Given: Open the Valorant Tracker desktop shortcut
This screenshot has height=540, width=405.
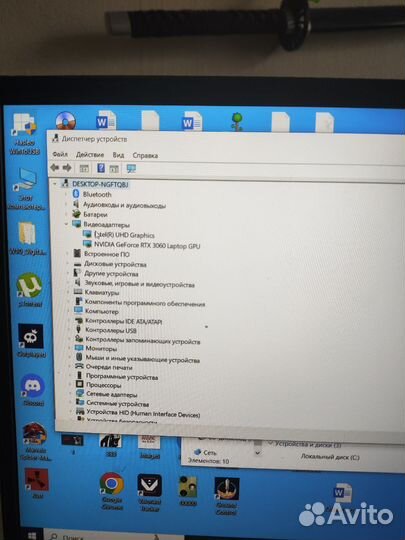Looking at the screenshot, I should coord(149,492).
